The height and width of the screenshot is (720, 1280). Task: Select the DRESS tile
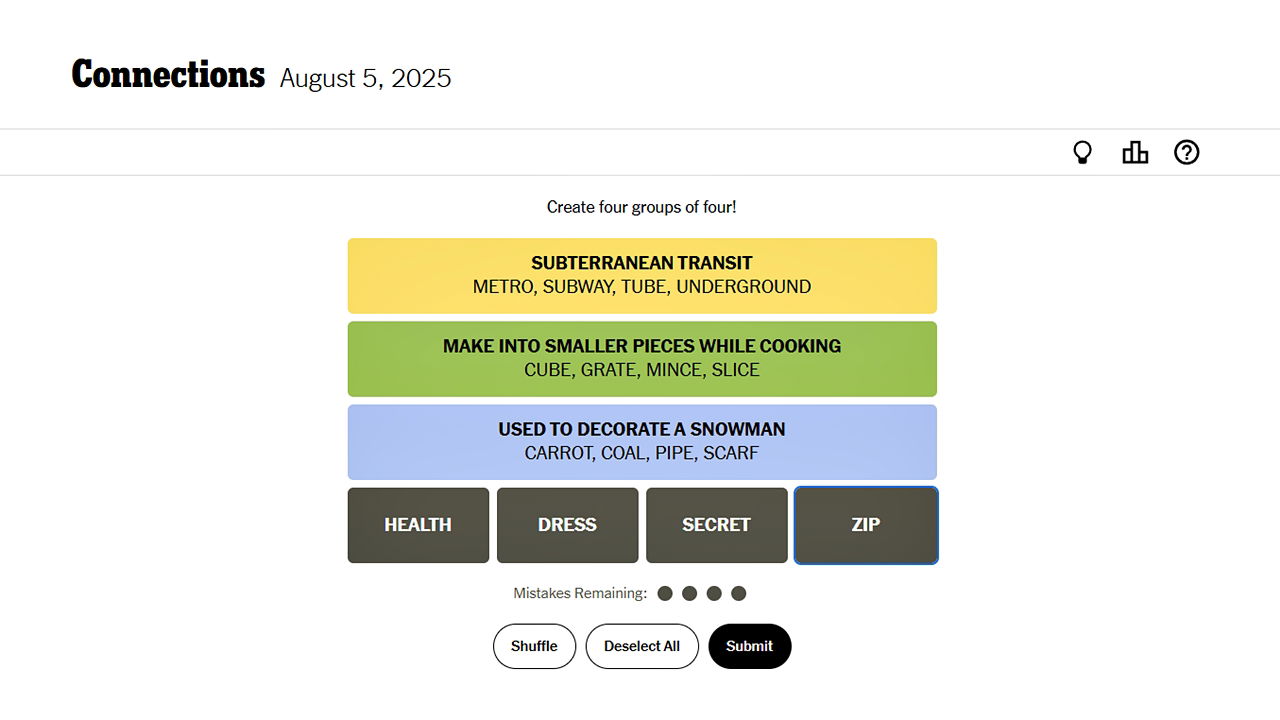(567, 525)
